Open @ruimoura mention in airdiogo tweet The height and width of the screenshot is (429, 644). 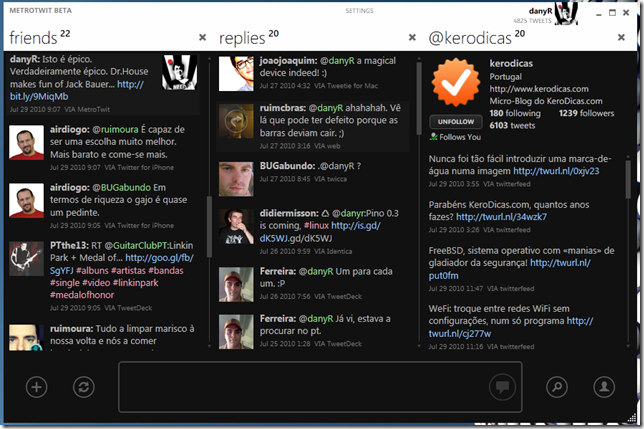pos(115,130)
